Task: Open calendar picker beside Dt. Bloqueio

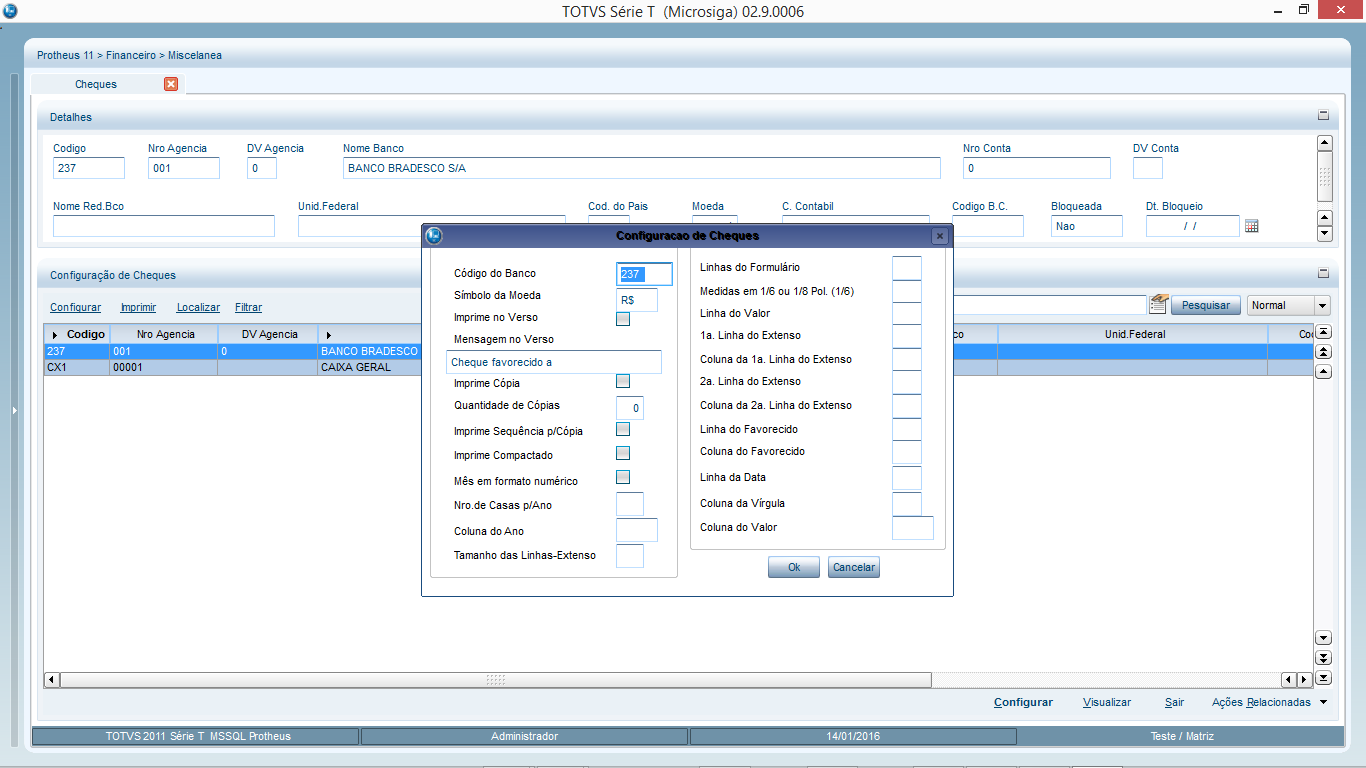Action: [x=1251, y=226]
